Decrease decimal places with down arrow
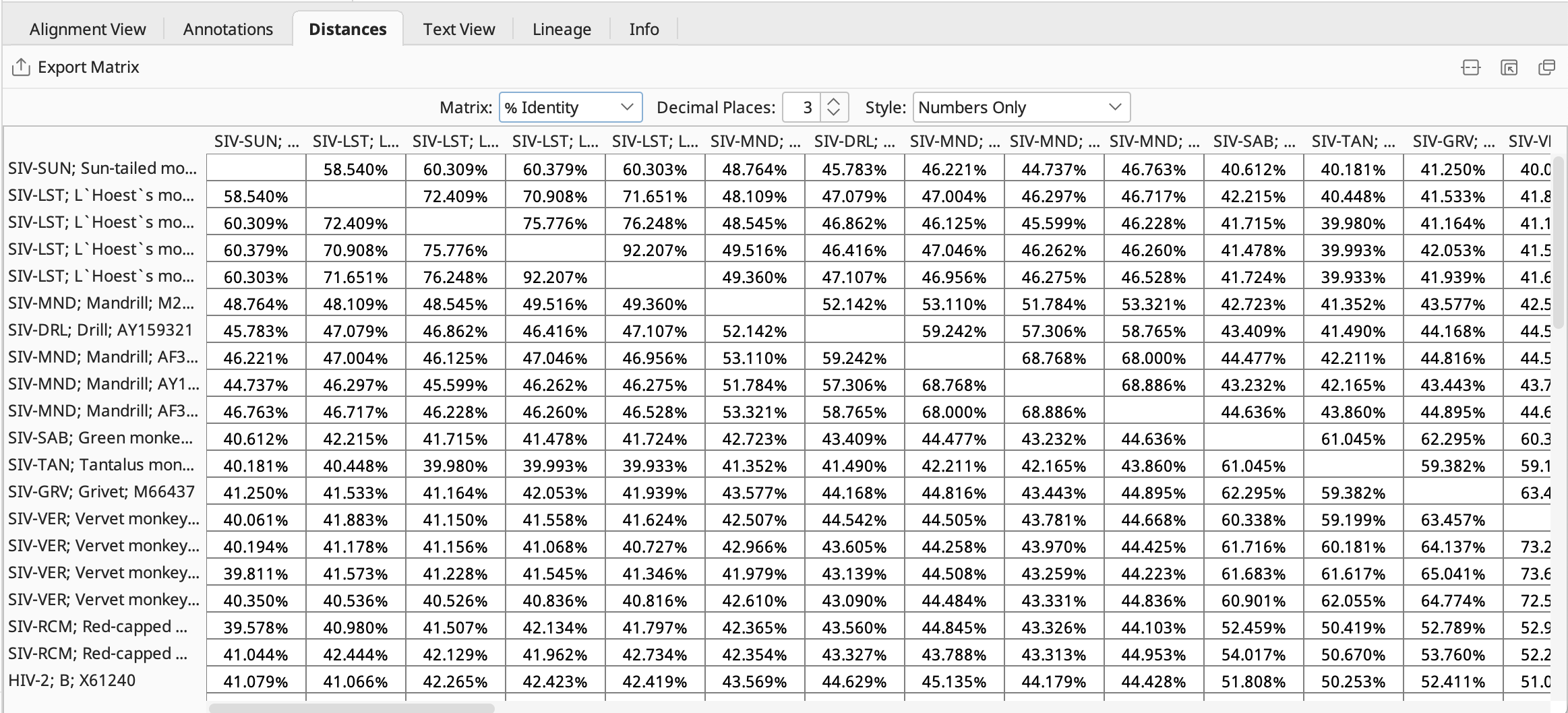 (x=834, y=113)
